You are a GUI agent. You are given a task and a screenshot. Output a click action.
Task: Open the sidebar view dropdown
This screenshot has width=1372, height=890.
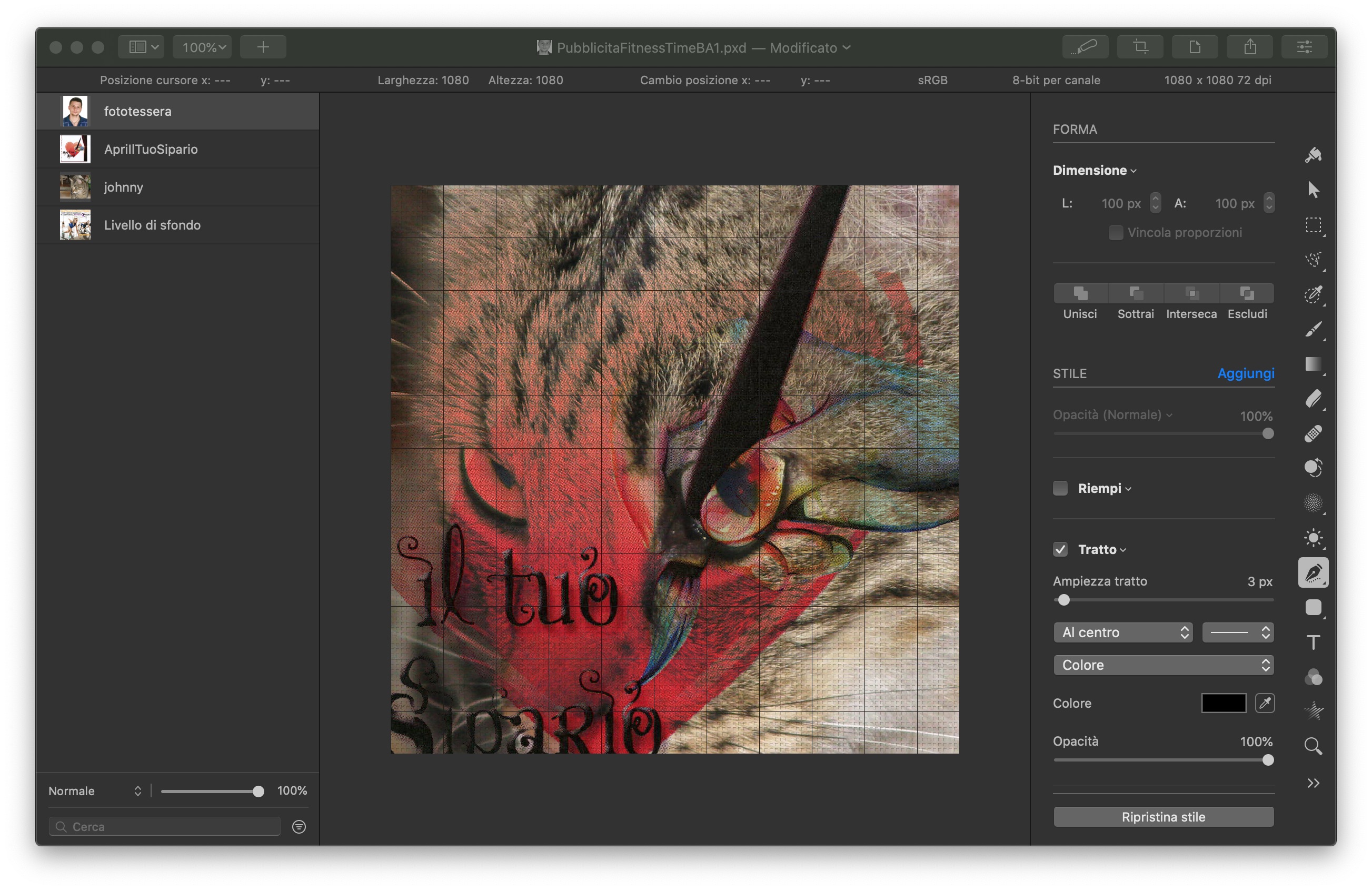pyautogui.click(x=141, y=47)
